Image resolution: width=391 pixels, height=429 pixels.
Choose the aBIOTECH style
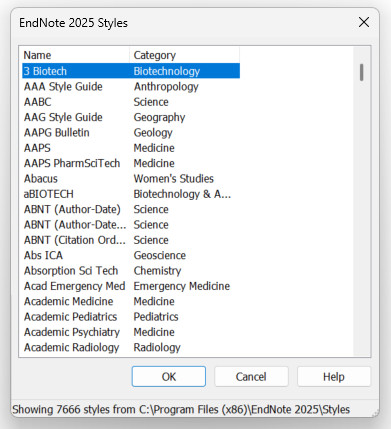pos(131,194)
